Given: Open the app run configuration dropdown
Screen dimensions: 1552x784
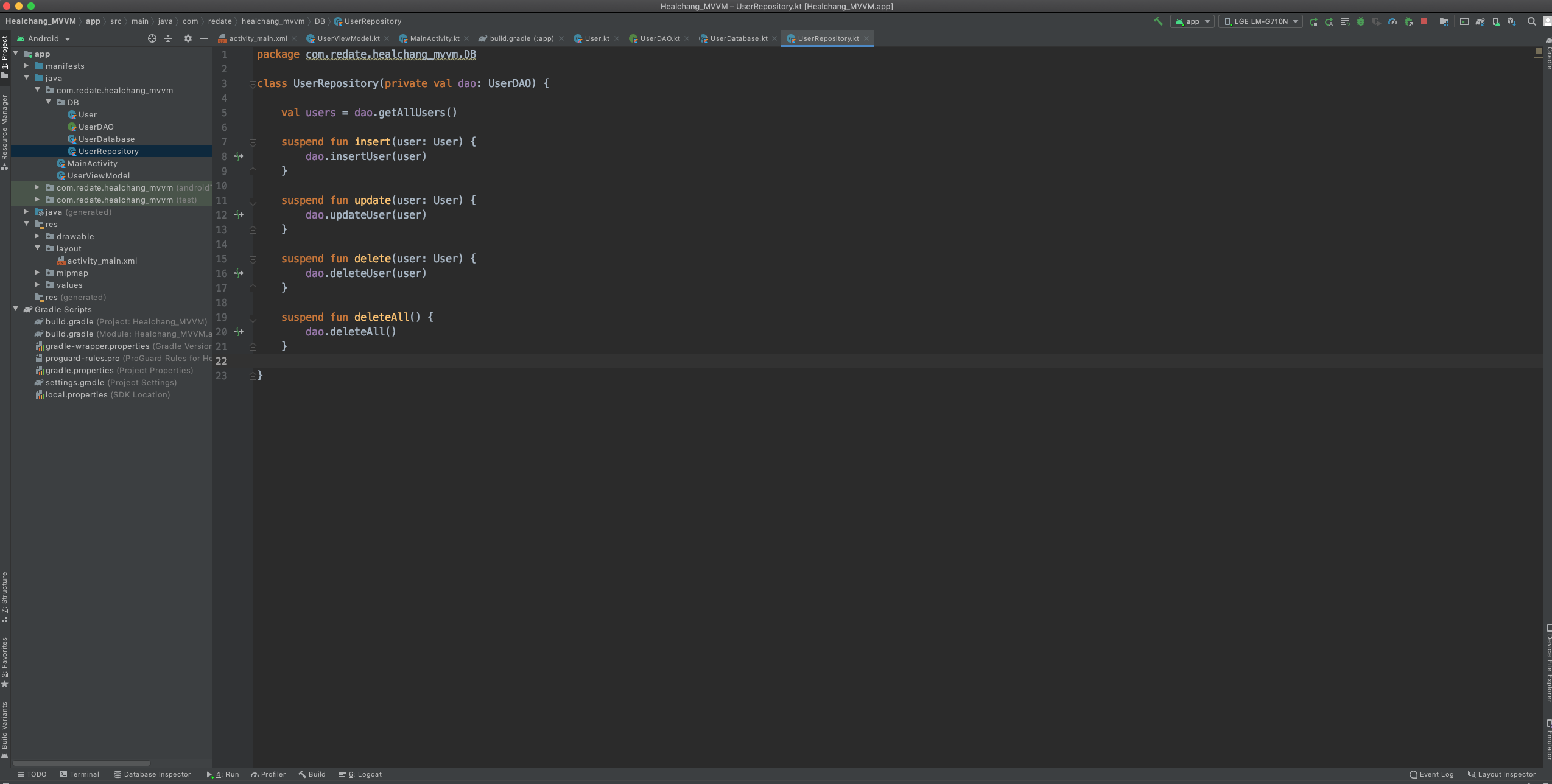Looking at the screenshot, I should (1192, 21).
